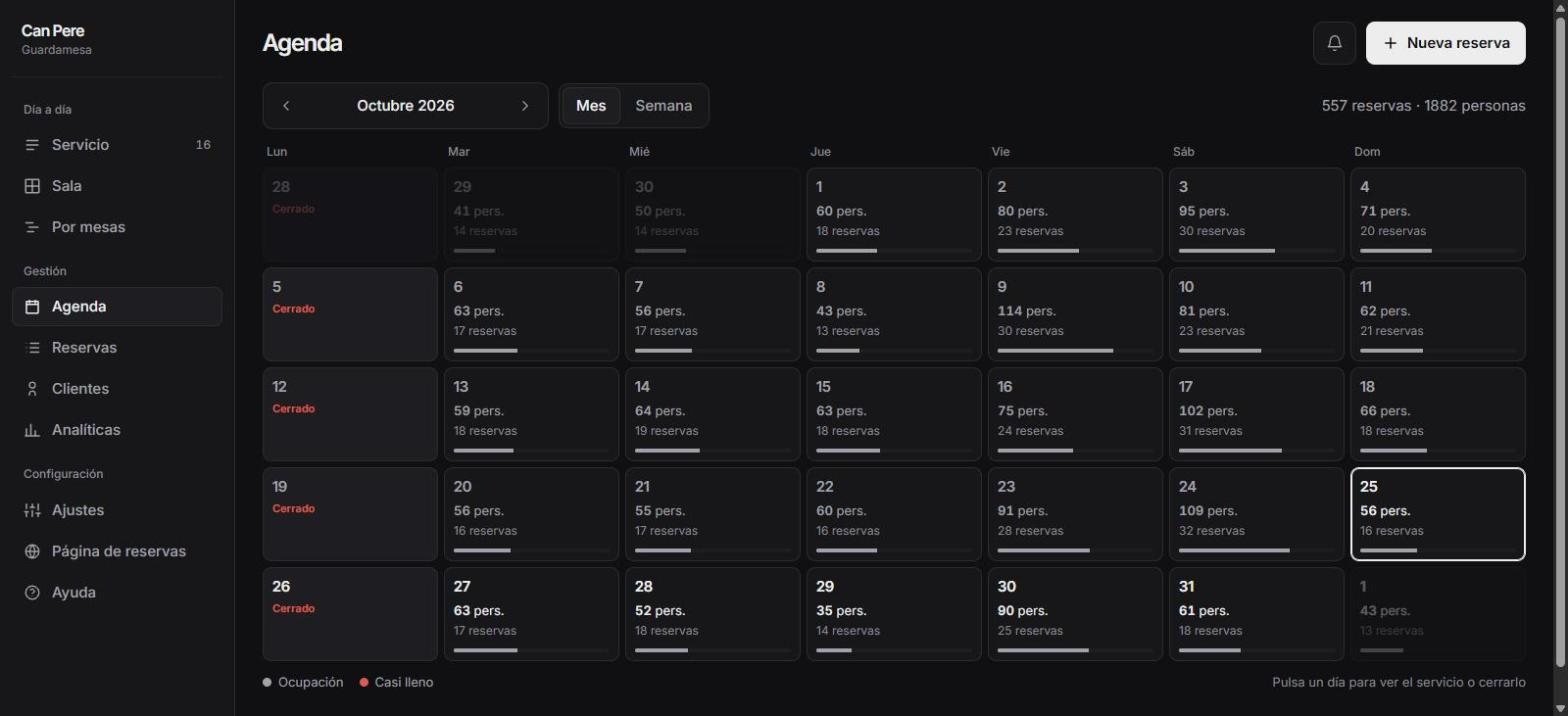Image resolution: width=1568 pixels, height=716 pixels.
Task: Click the Sala grid icon
Action: click(32, 186)
